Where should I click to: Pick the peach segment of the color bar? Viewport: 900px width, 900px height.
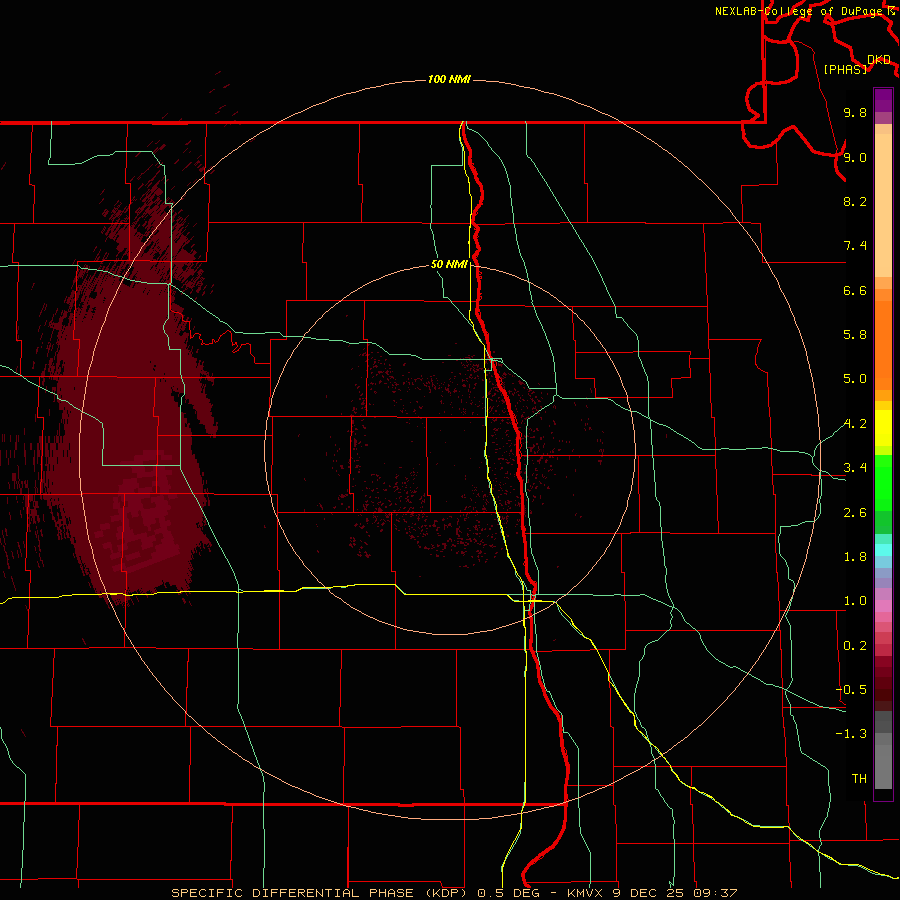coord(883,205)
